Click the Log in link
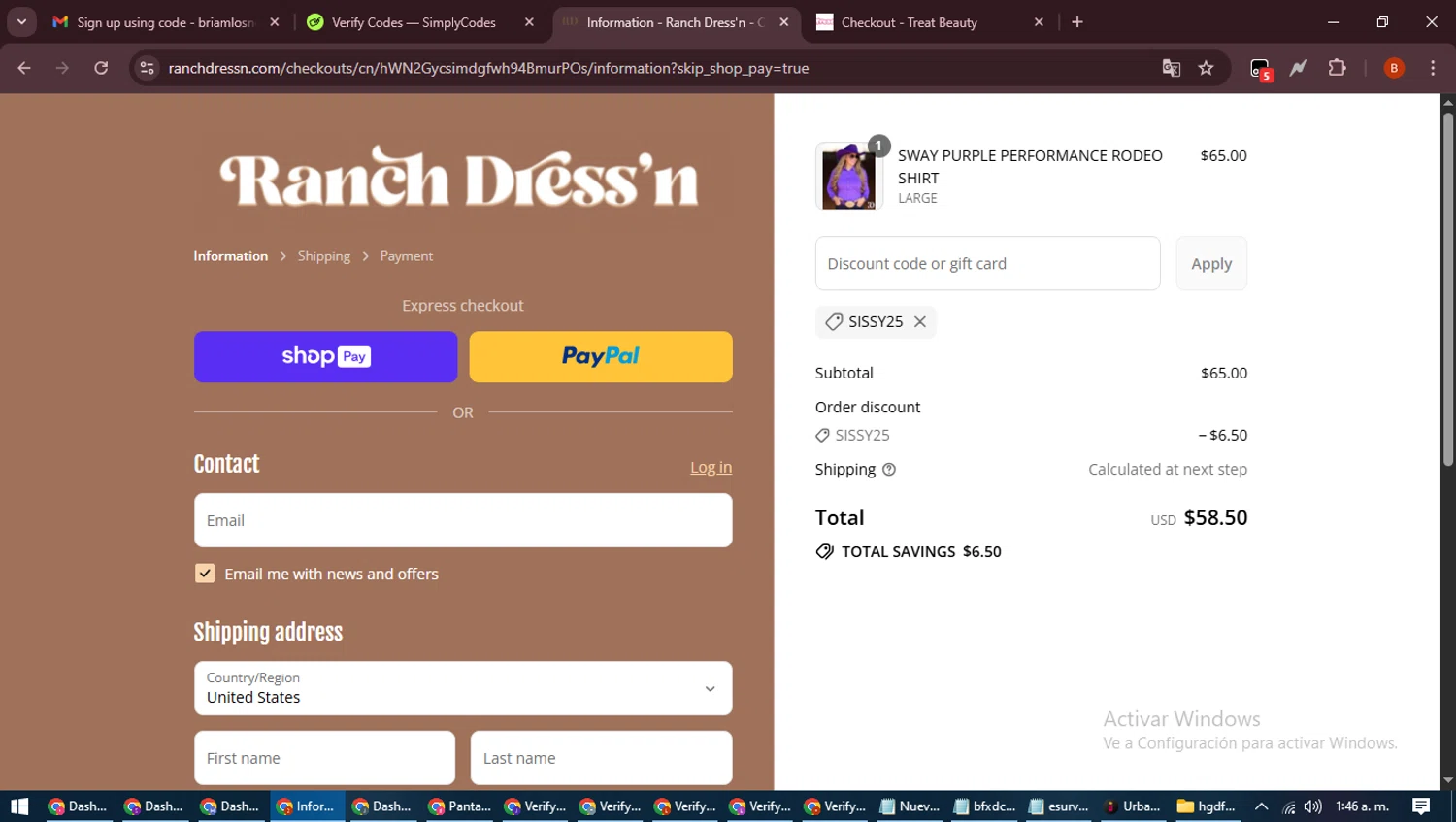The height and width of the screenshot is (822, 1456). [711, 468]
